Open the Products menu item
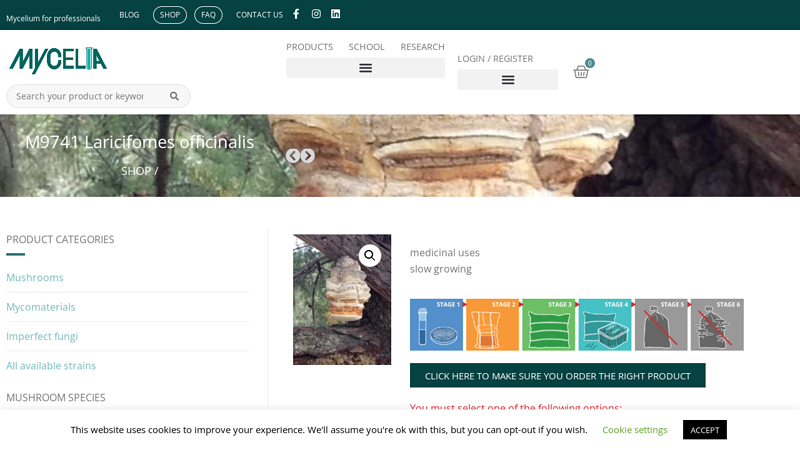 coord(309,46)
